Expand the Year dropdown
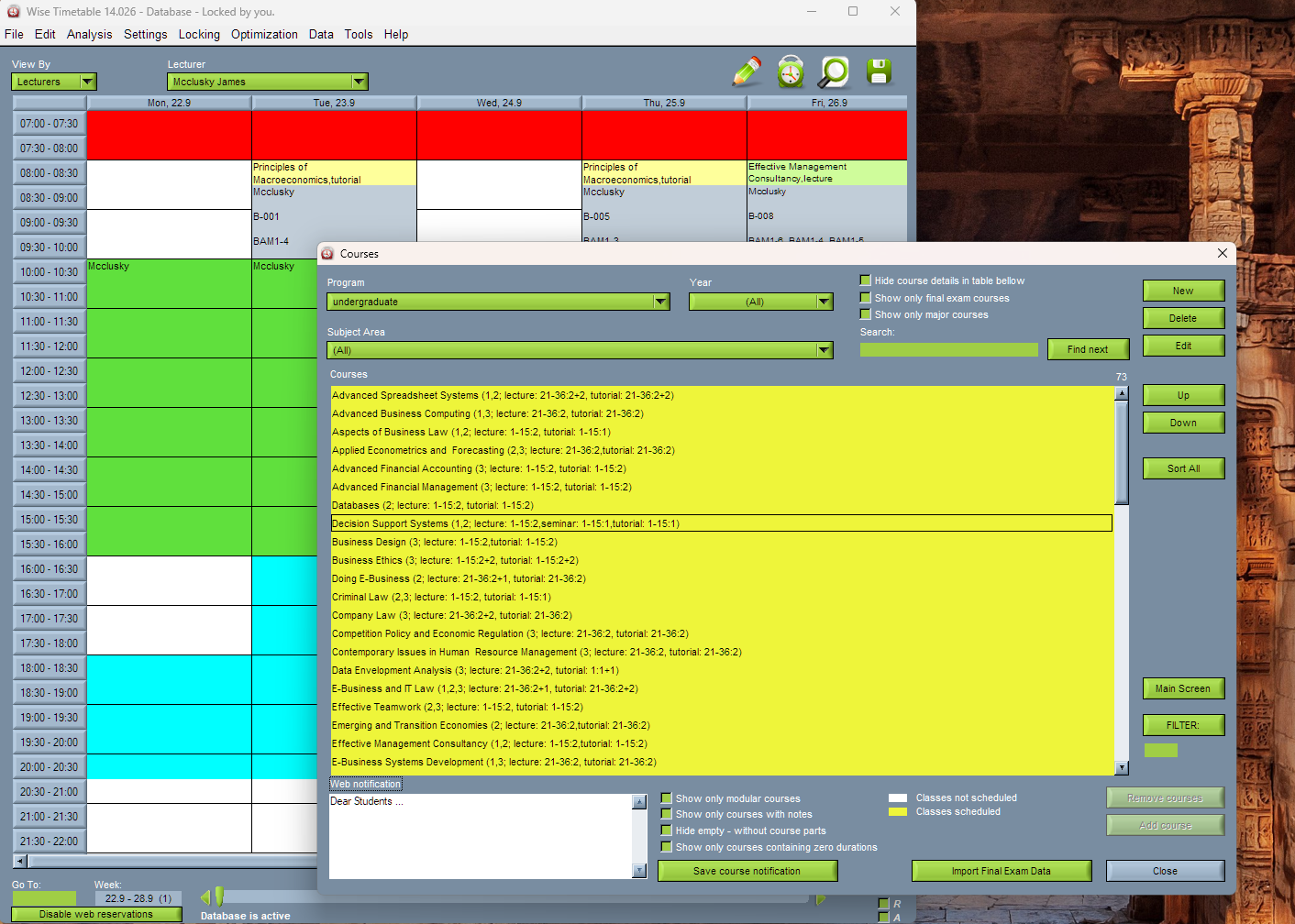 pos(824,302)
